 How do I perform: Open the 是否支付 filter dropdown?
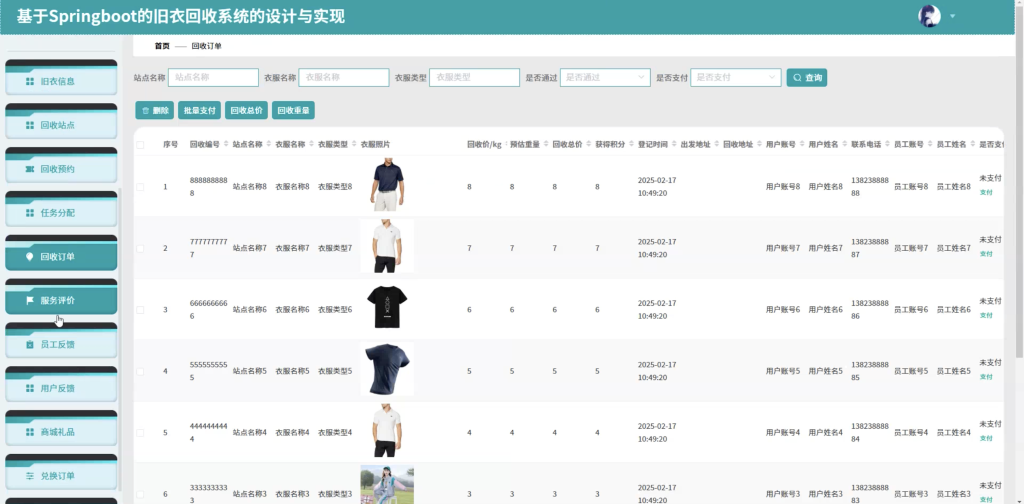click(x=736, y=77)
